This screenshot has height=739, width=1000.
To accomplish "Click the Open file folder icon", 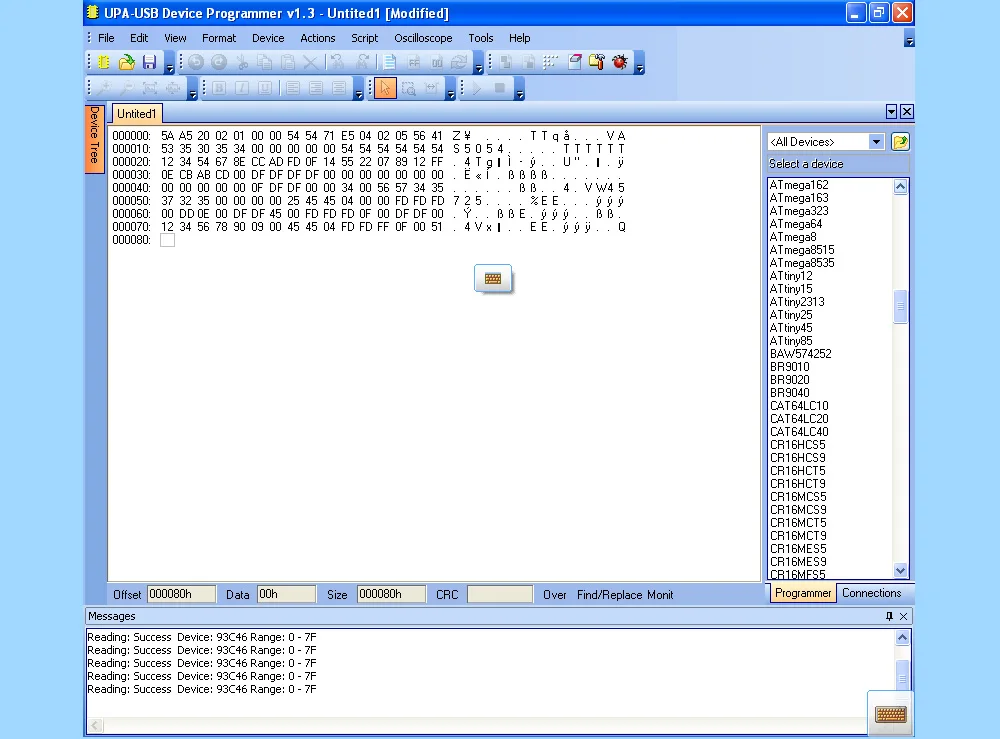I will [127, 62].
